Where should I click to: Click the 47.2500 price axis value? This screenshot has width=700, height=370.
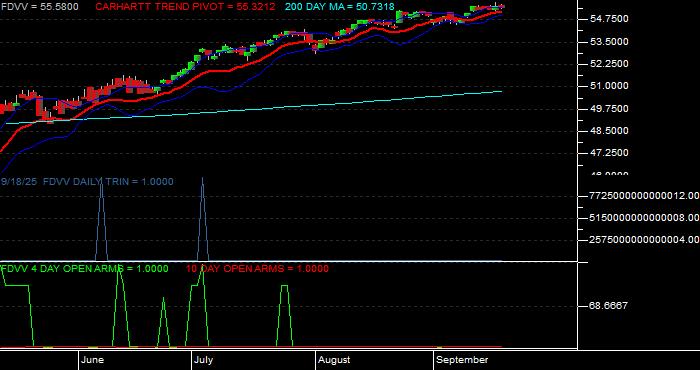point(609,153)
